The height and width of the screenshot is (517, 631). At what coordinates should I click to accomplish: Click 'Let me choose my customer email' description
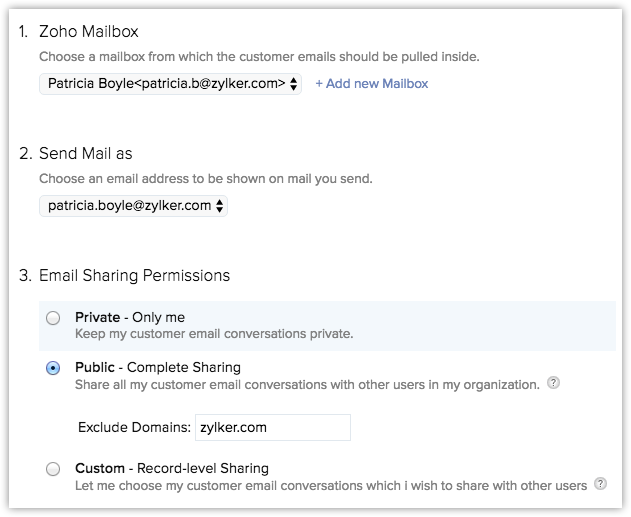point(330,485)
